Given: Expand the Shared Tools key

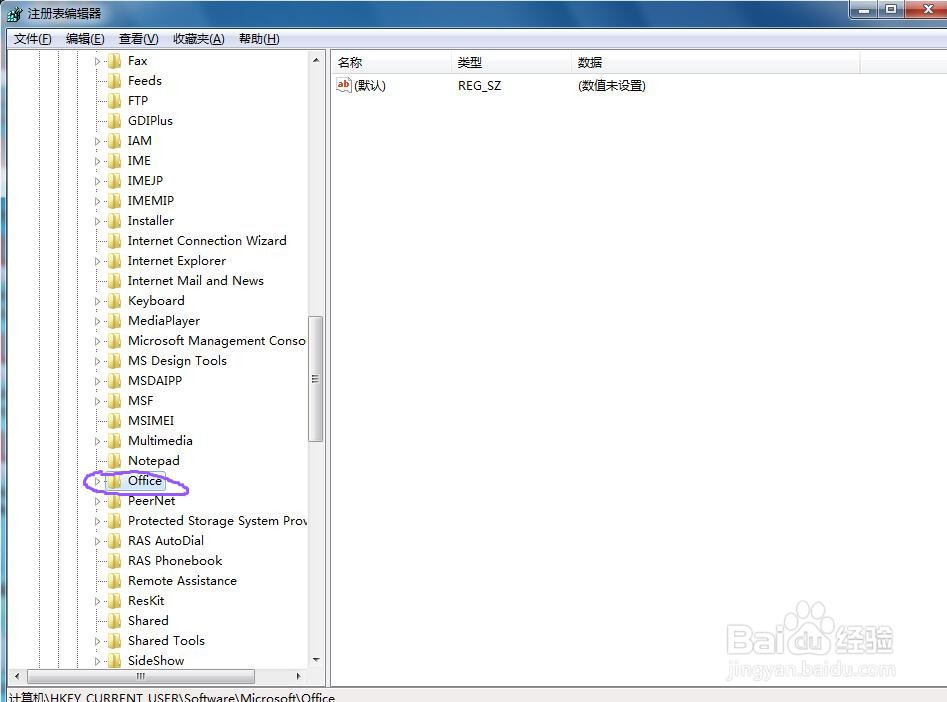Looking at the screenshot, I should tap(97, 641).
